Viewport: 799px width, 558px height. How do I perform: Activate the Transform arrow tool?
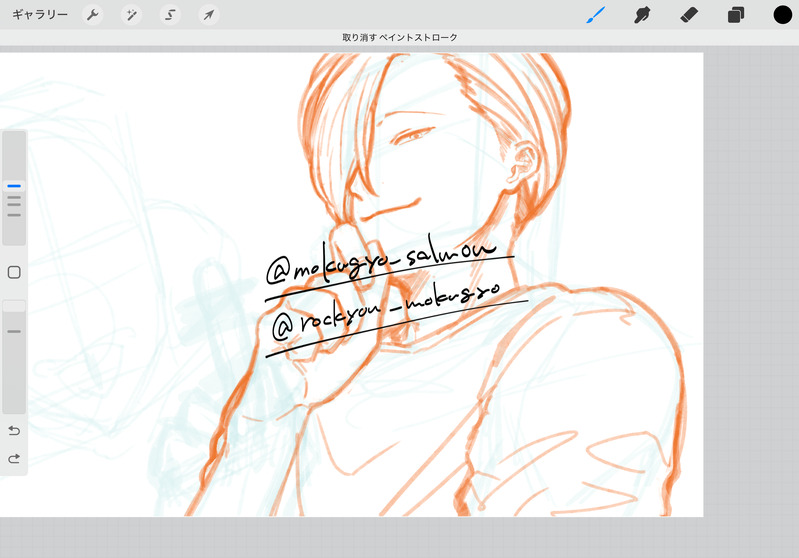[x=209, y=15]
